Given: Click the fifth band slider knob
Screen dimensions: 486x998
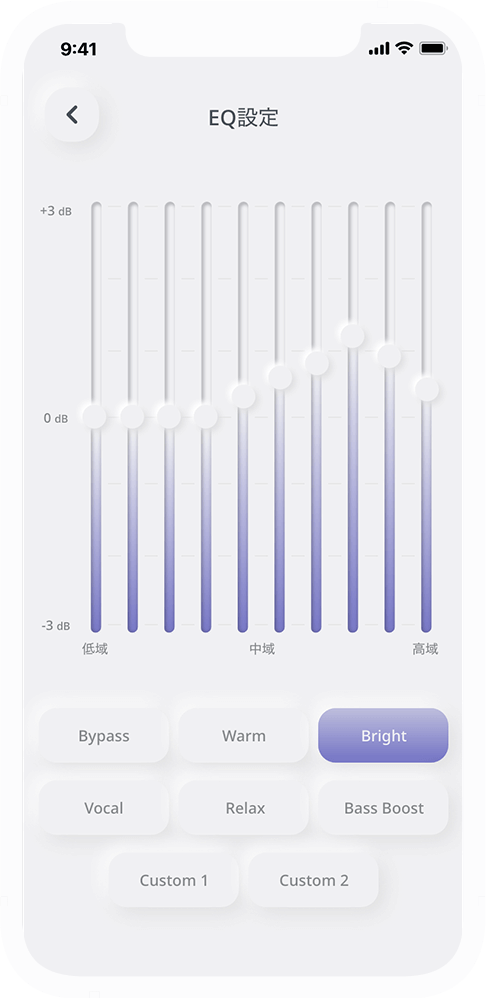Looking at the screenshot, I should (x=243, y=396).
